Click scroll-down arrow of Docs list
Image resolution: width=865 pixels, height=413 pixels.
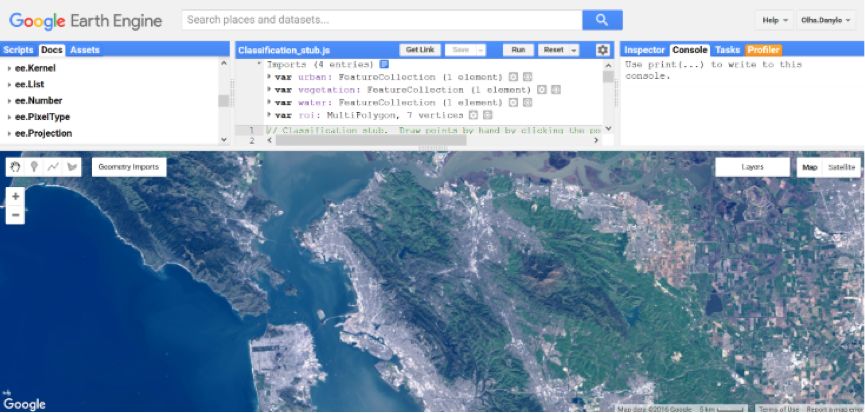pyautogui.click(x=223, y=140)
